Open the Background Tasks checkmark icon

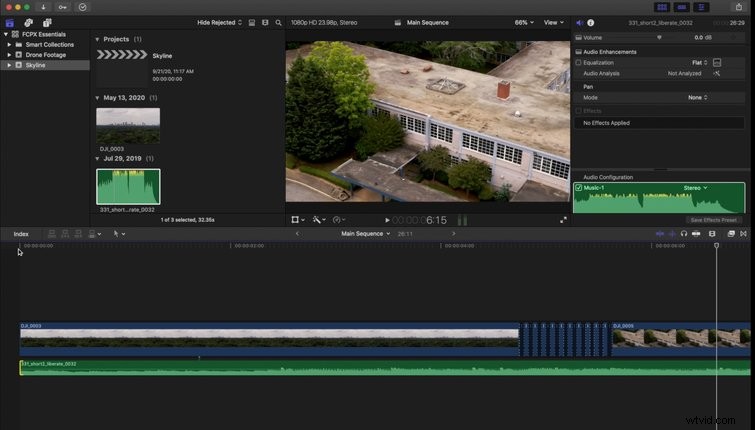(x=83, y=7)
